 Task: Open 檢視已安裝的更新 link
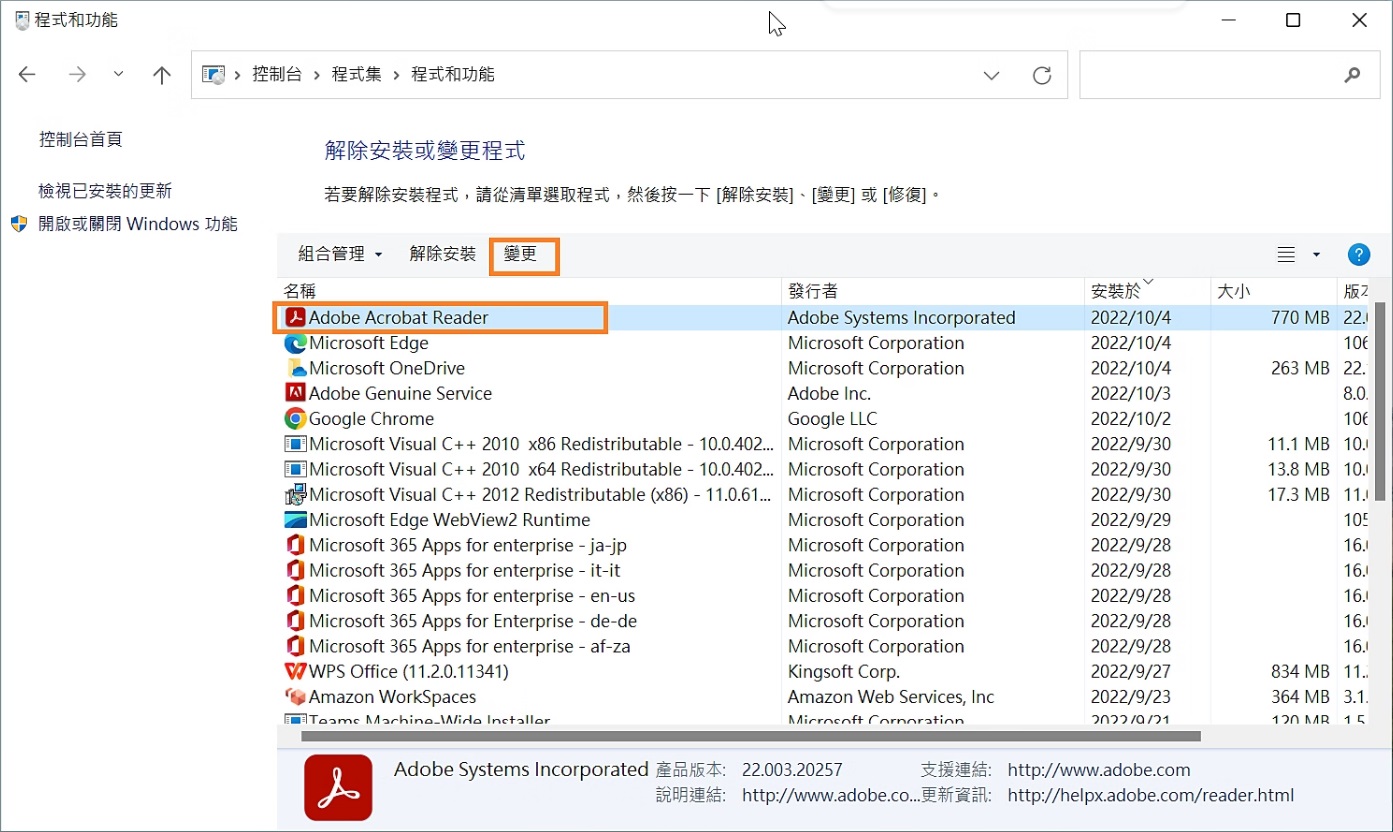(x=105, y=191)
